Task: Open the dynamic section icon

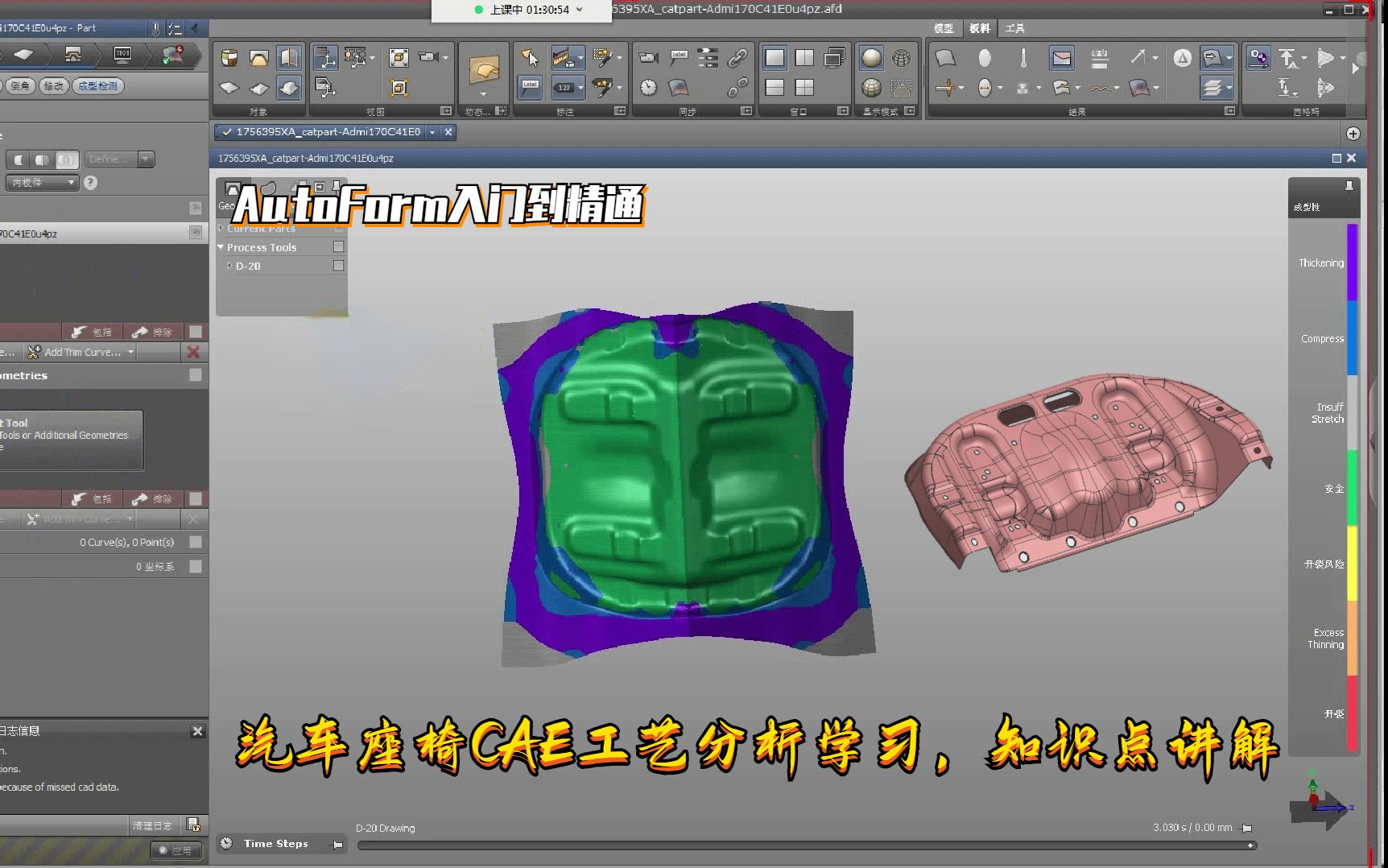Action: click(484, 71)
